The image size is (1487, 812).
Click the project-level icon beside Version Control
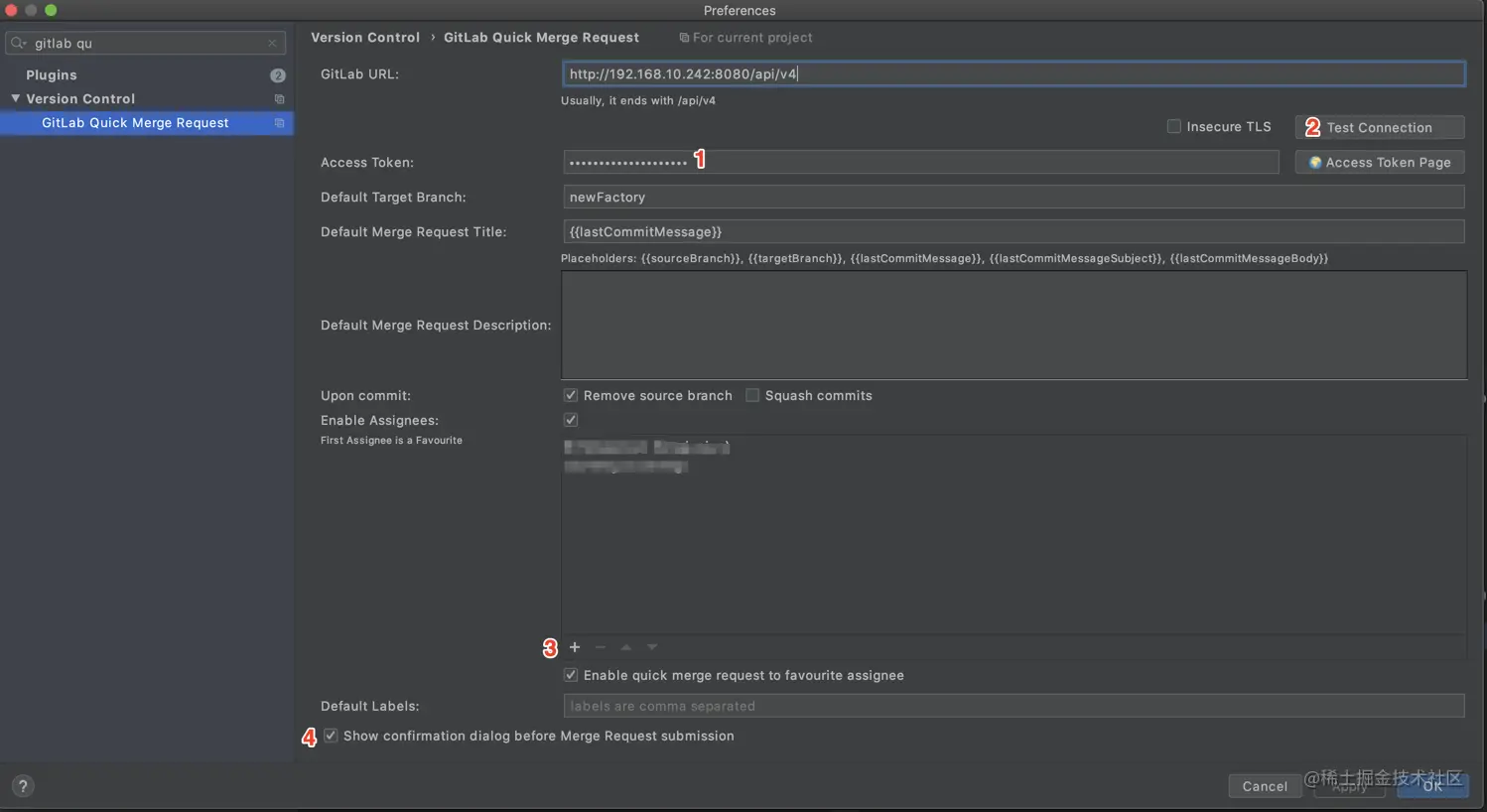click(x=279, y=99)
